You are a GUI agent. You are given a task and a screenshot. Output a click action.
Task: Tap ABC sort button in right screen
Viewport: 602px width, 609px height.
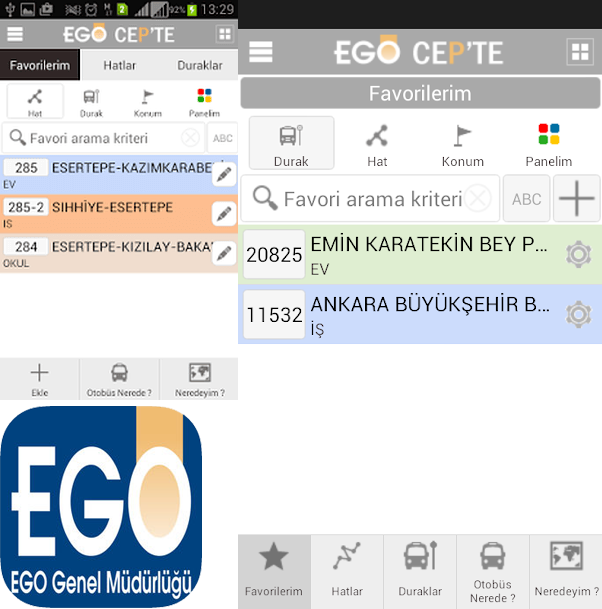pos(526,198)
